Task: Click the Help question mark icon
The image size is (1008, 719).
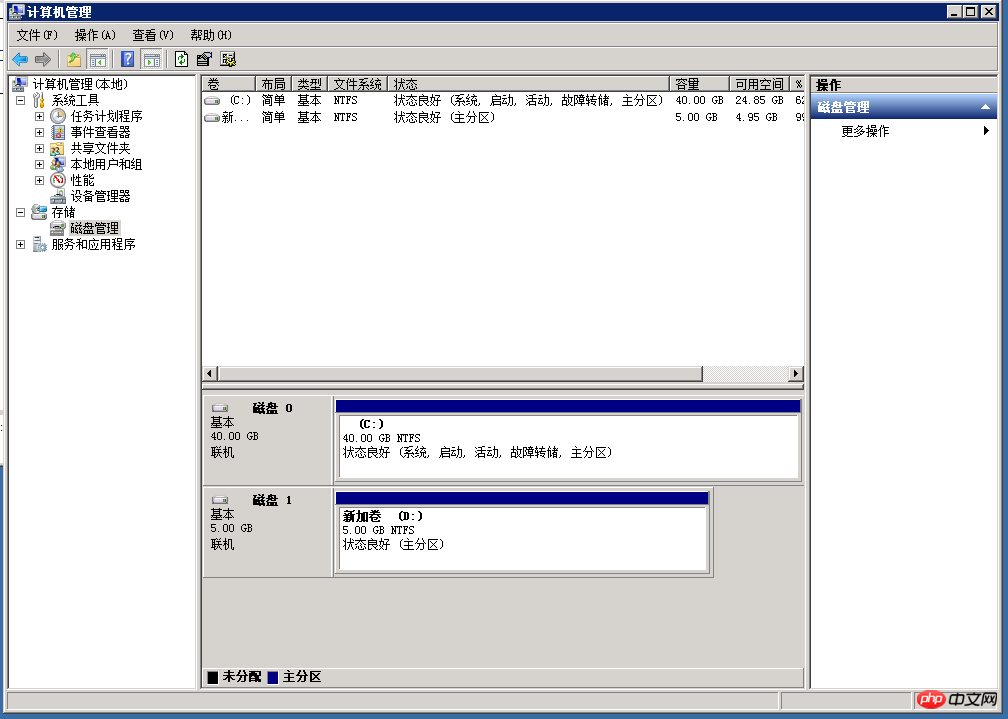Action: (x=128, y=59)
